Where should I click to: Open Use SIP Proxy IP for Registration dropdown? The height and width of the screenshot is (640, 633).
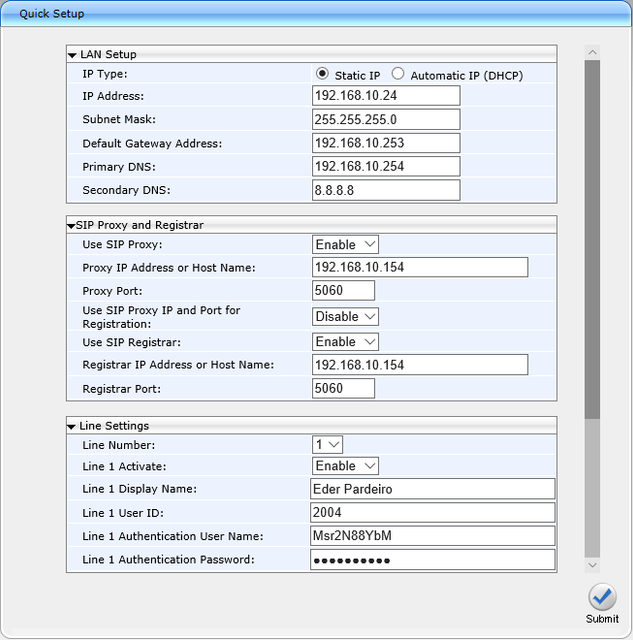pos(345,316)
